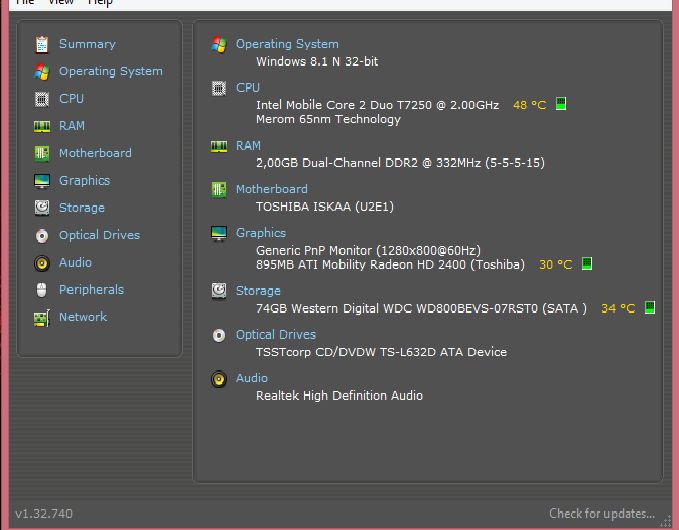Click the 30 °C graphics temperature value

point(556,265)
